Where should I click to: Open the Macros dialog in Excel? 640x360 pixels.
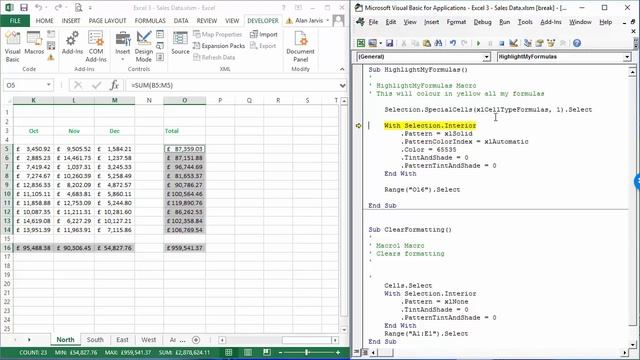pyautogui.click(x=34, y=43)
